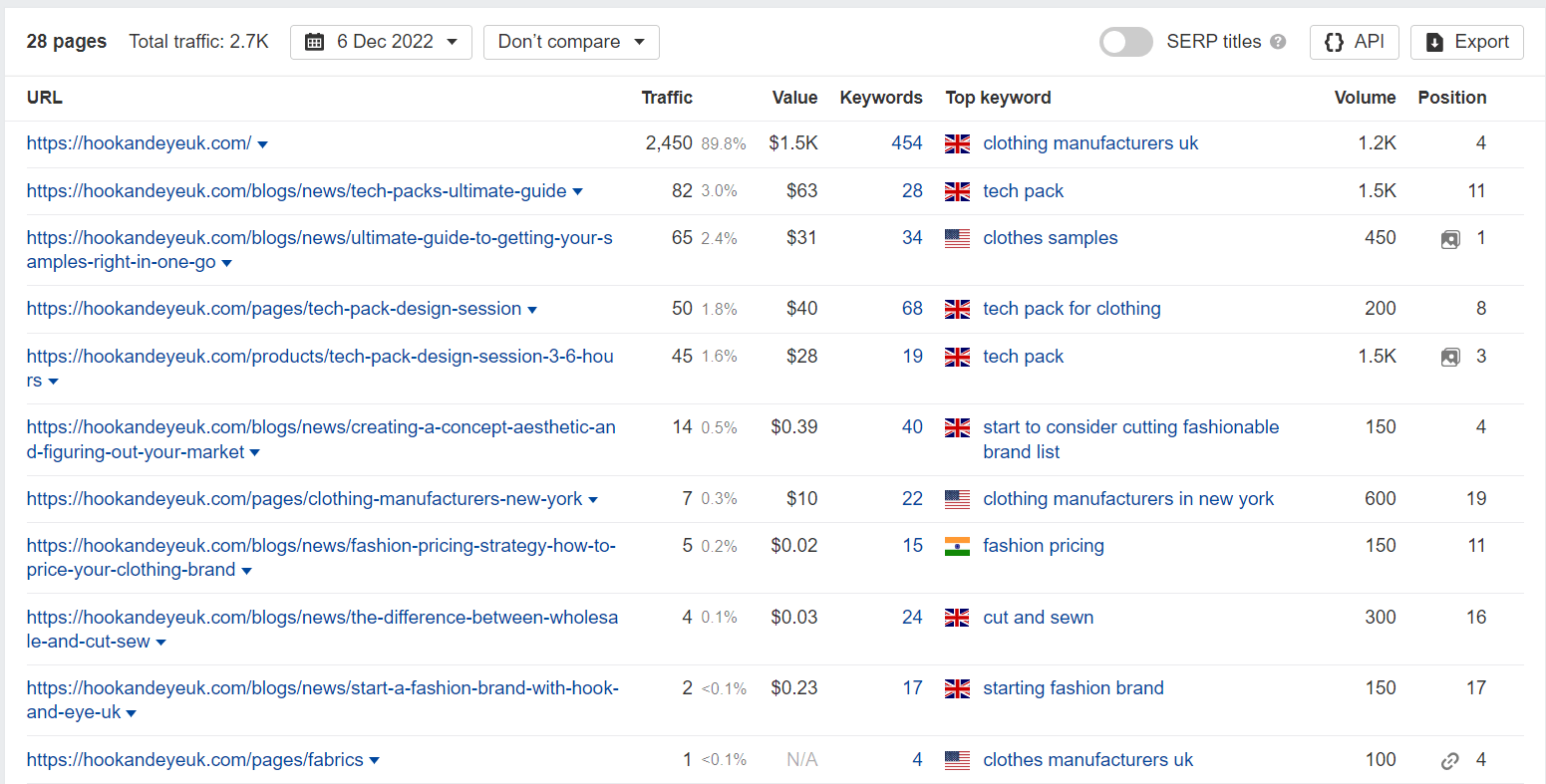Viewport: 1546px width, 784px height.
Task: Sort by the Volume column header
Action: click(x=1365, y=98)
